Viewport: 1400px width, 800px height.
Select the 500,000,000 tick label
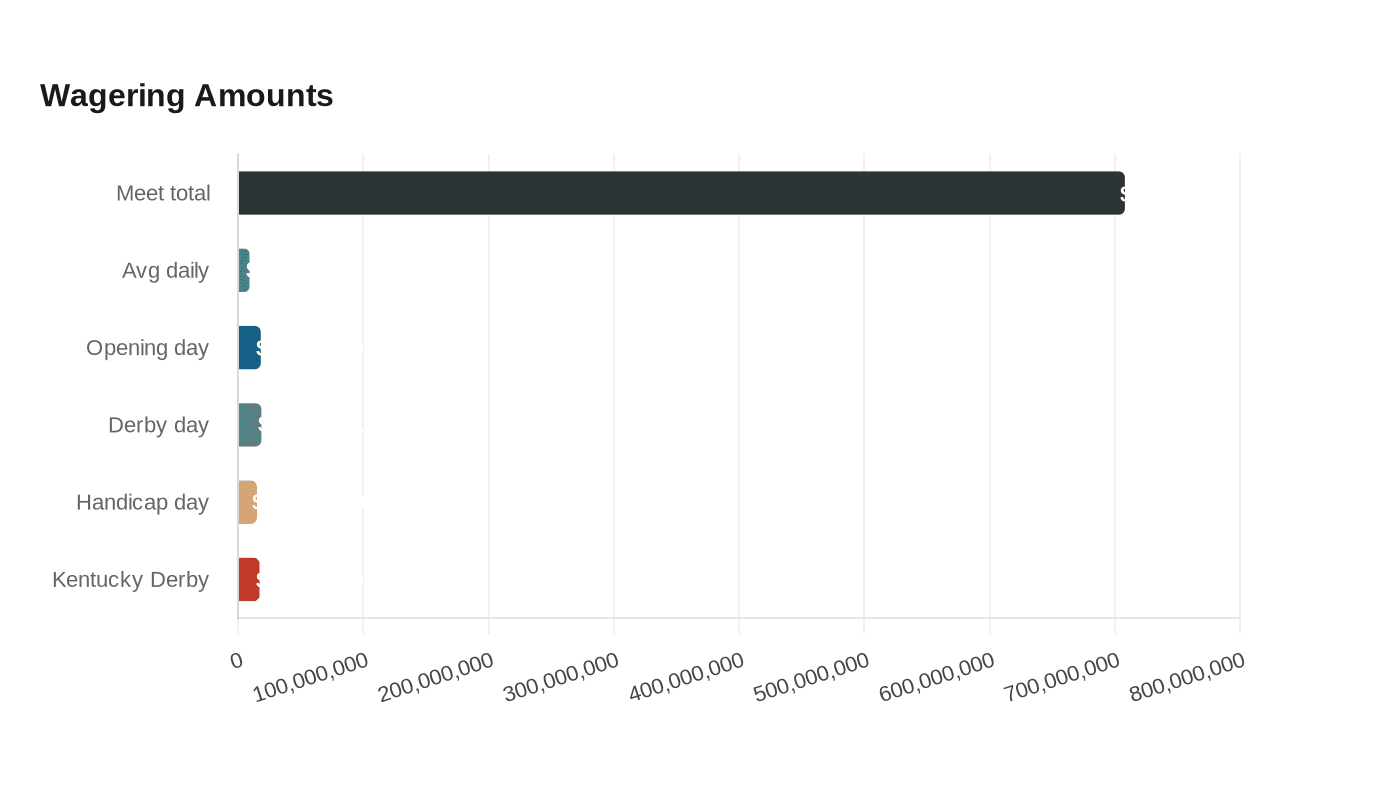coord(812,678)
